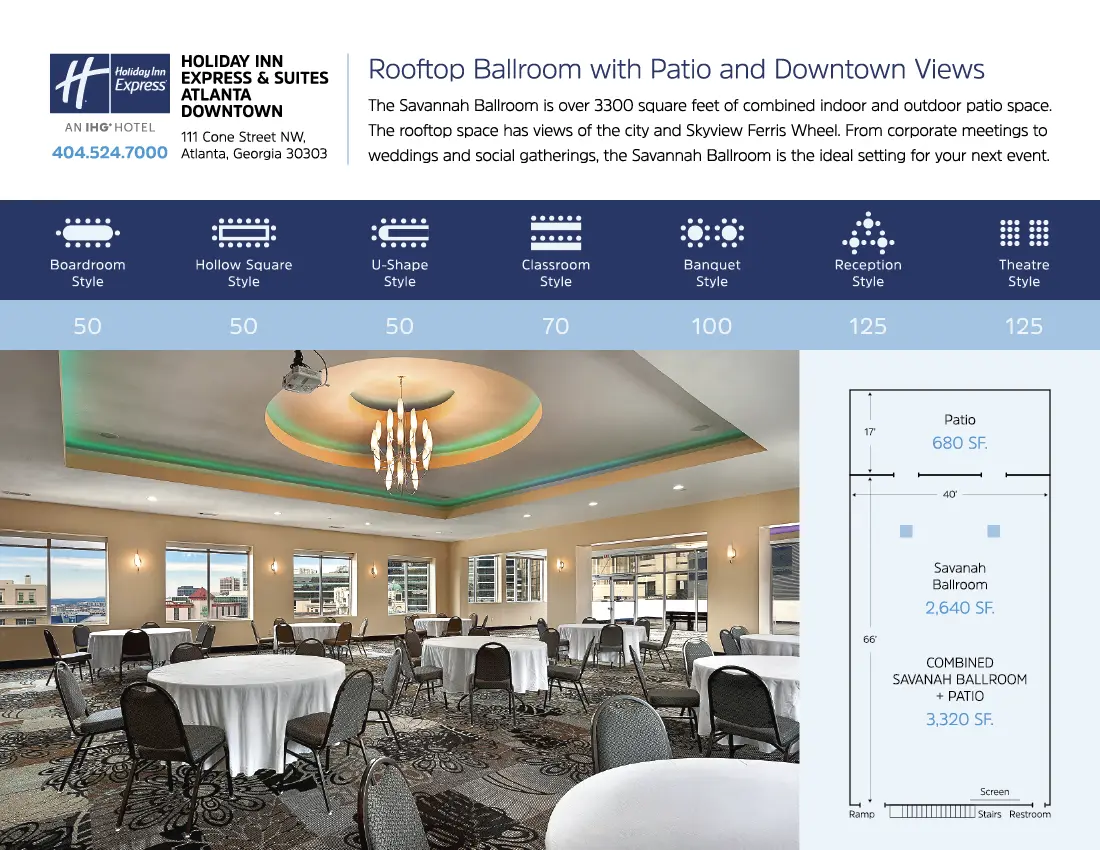The image size is (1100, 850).
Task: Click the "Screen" label on the floor plan
Action: (x=995, y=792)
